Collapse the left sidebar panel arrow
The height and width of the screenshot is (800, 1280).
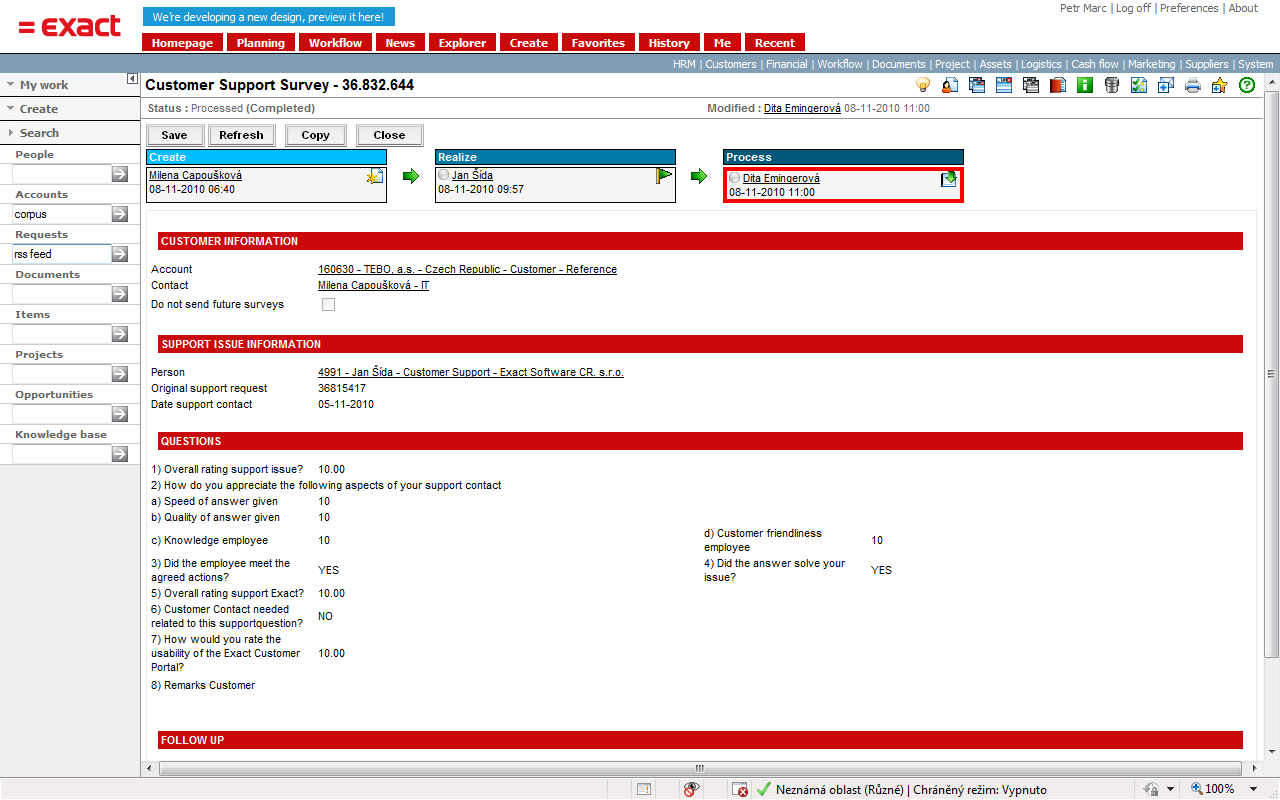(x=132, y=79)
